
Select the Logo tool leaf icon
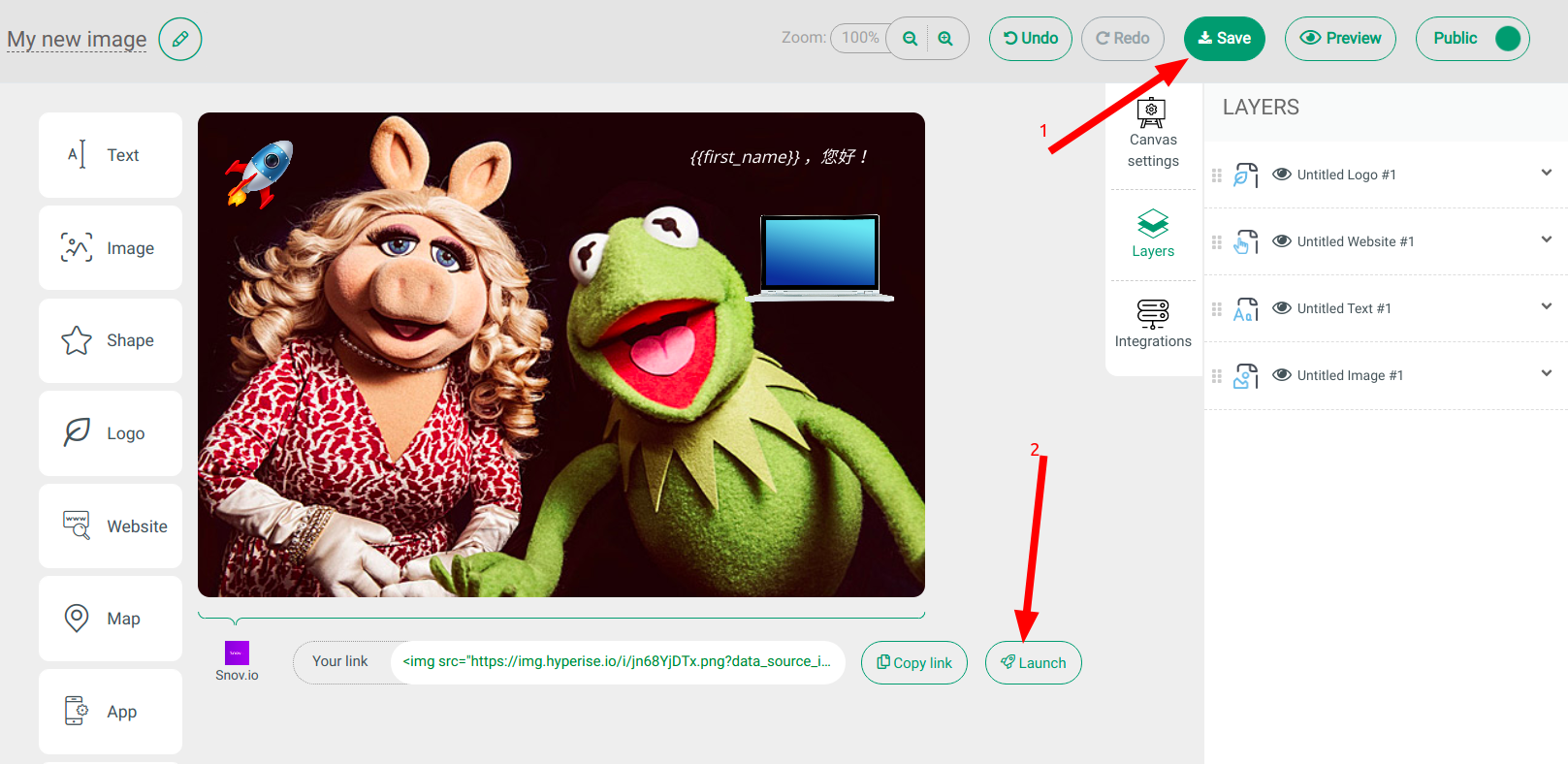77,433
